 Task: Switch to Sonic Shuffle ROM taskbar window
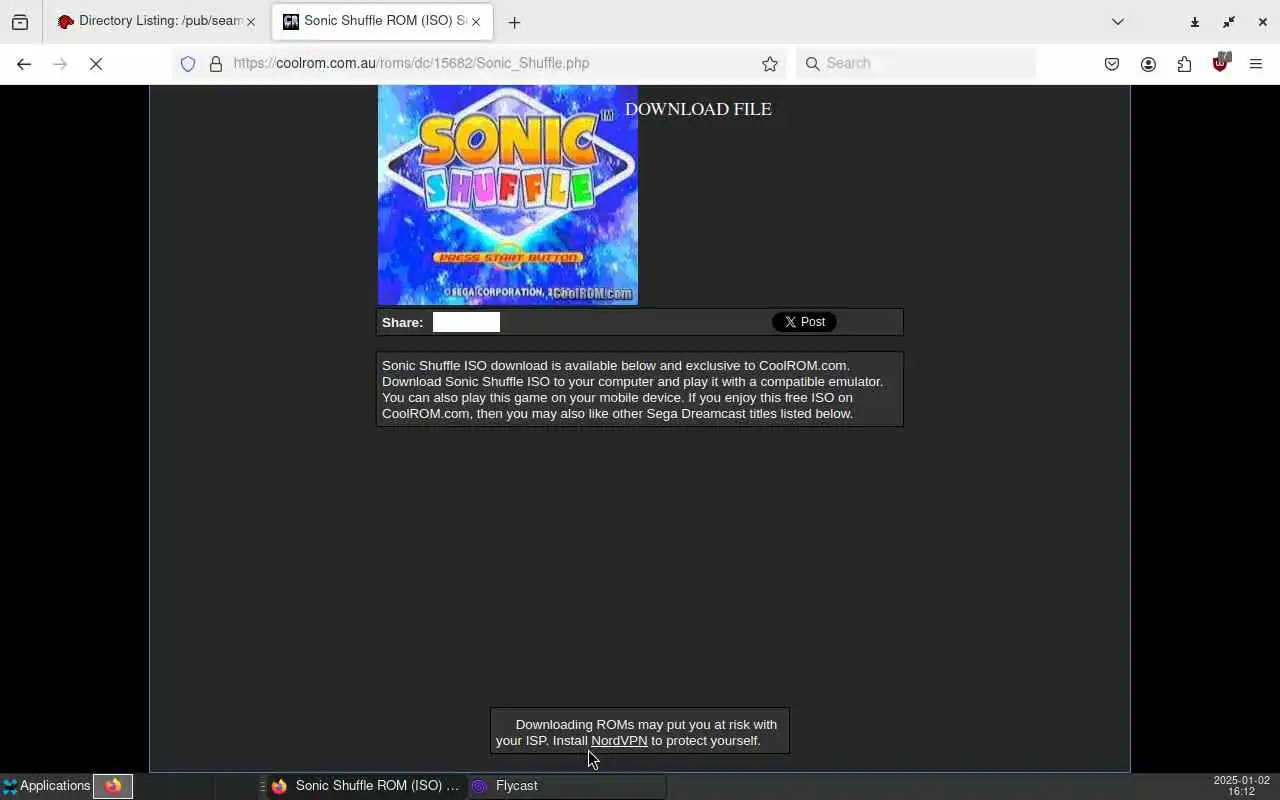(365, 786)
